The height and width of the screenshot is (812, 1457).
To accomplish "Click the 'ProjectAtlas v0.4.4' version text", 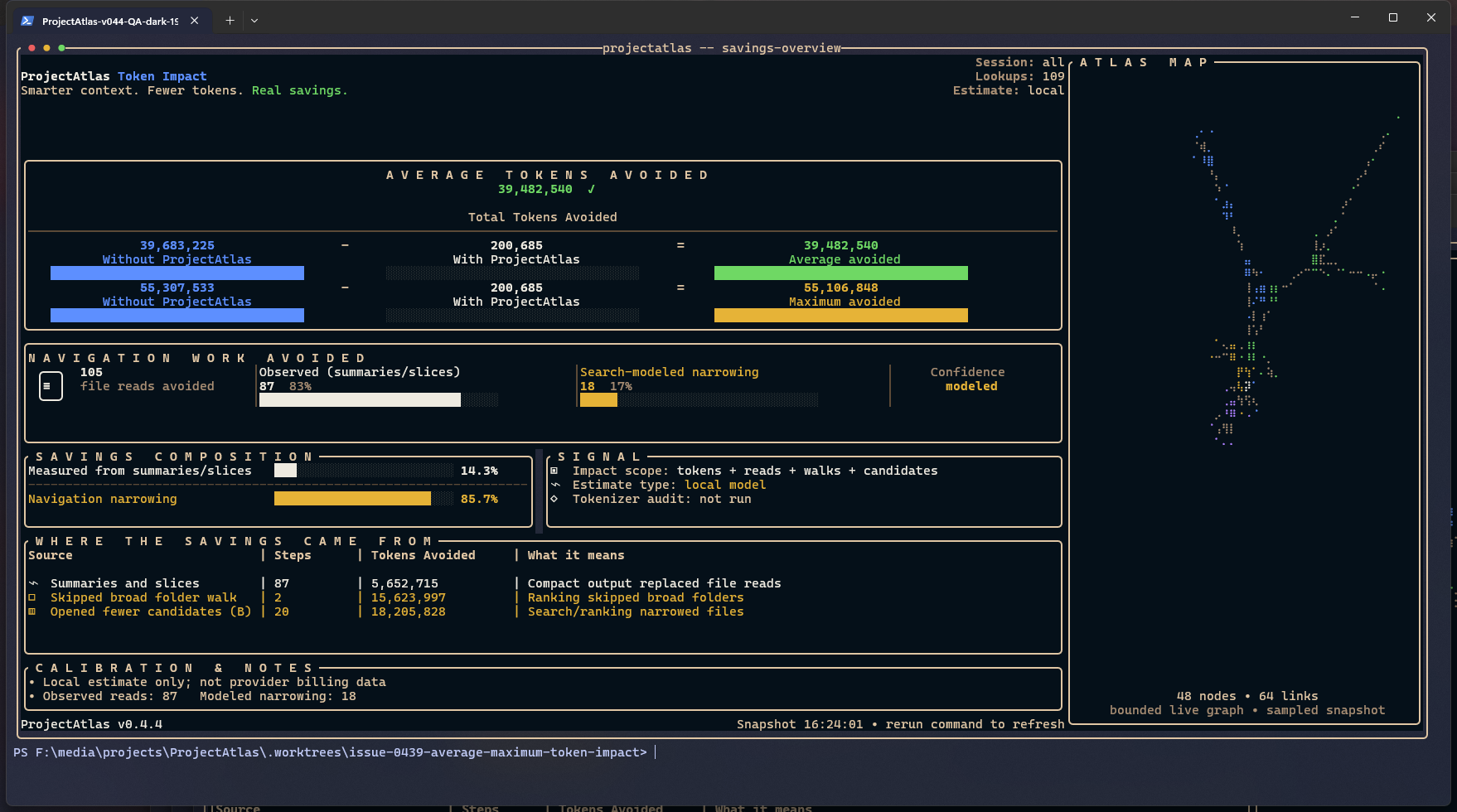I will pos(91,724).
